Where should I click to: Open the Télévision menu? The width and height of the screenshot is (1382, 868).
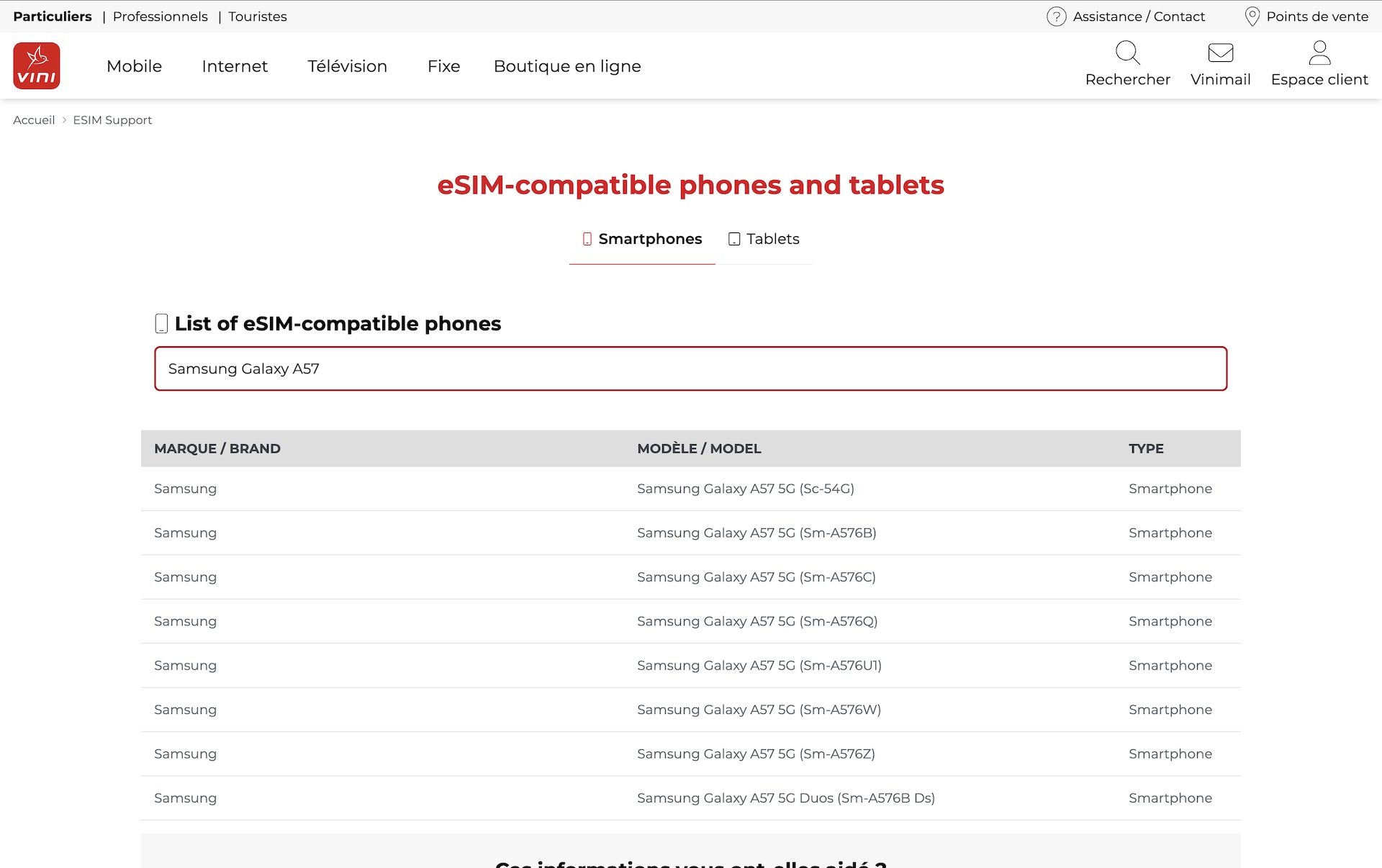tap(347, 66)
